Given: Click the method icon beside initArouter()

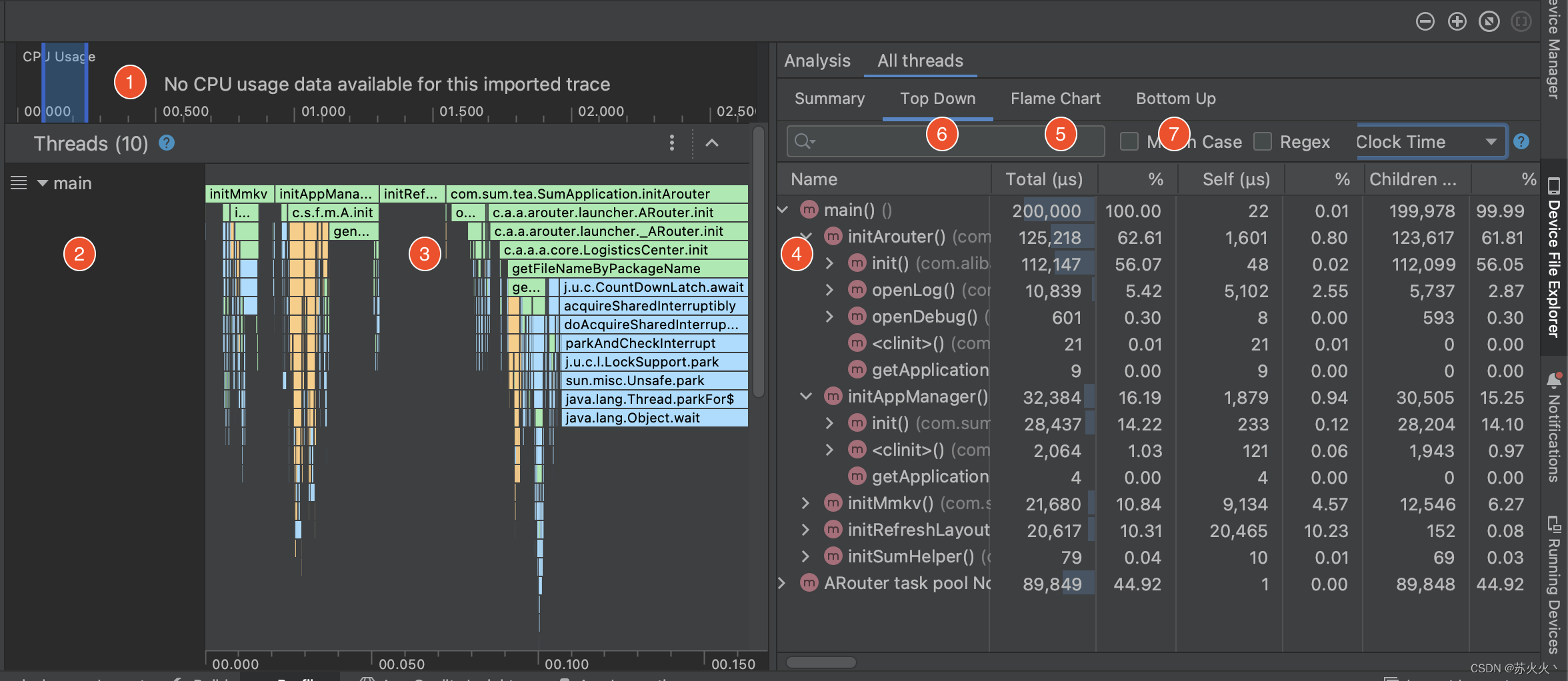Looking at the screenshot, I should 833,237.
